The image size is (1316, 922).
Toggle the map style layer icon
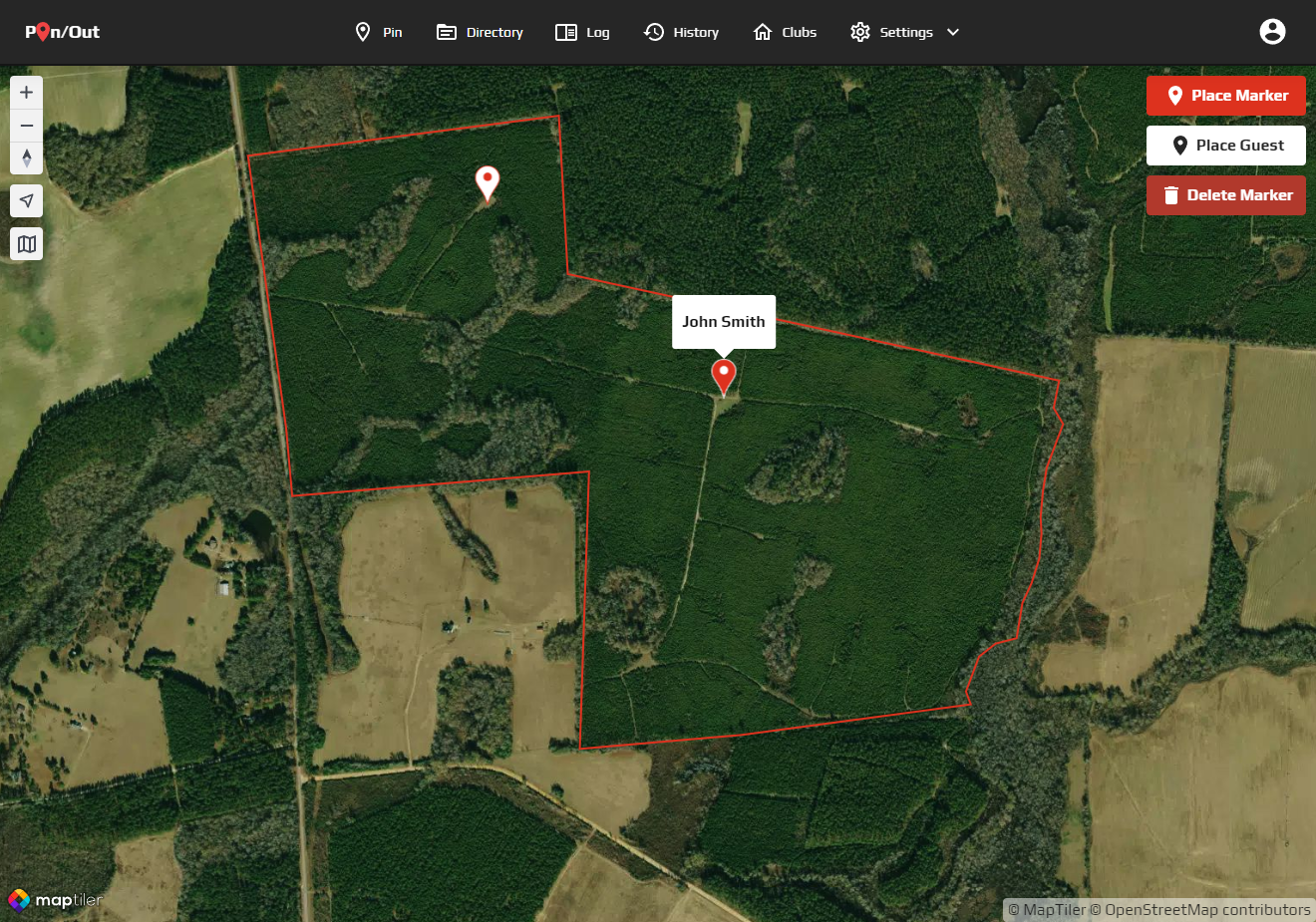coord(27,243)
